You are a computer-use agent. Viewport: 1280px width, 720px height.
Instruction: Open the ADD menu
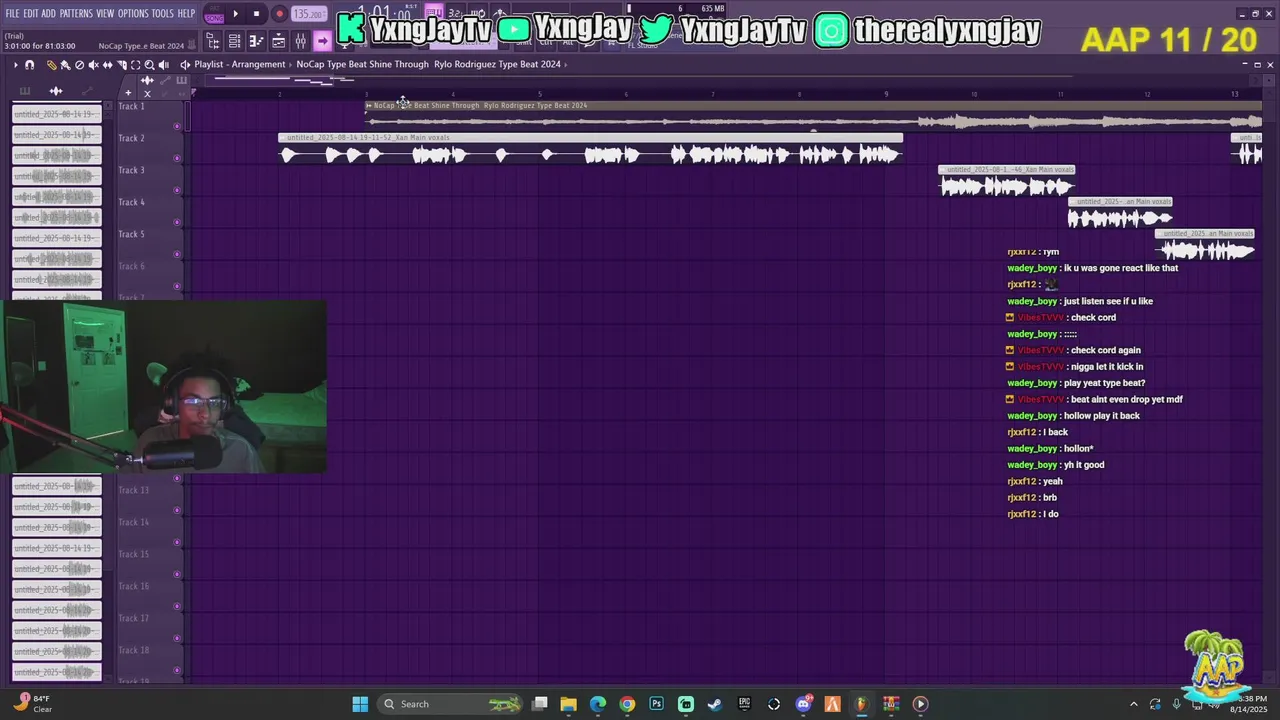coord(48,14)
